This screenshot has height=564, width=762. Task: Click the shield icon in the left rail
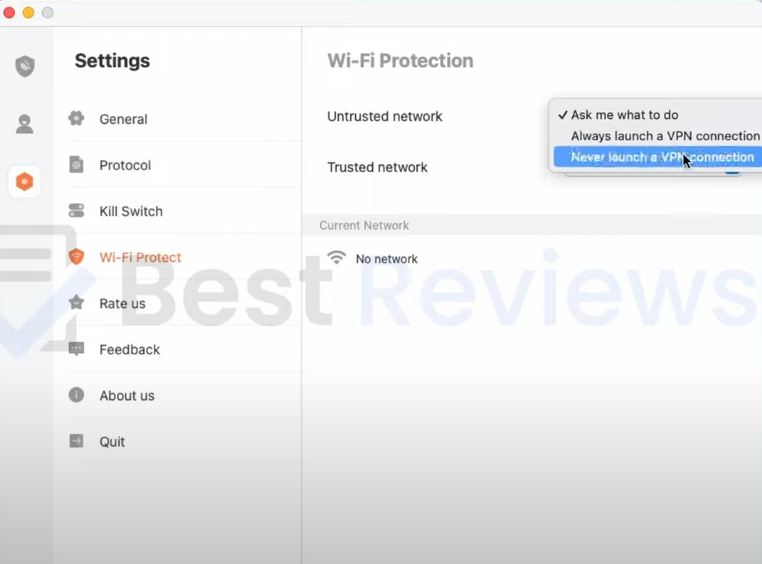pos(25,66)
